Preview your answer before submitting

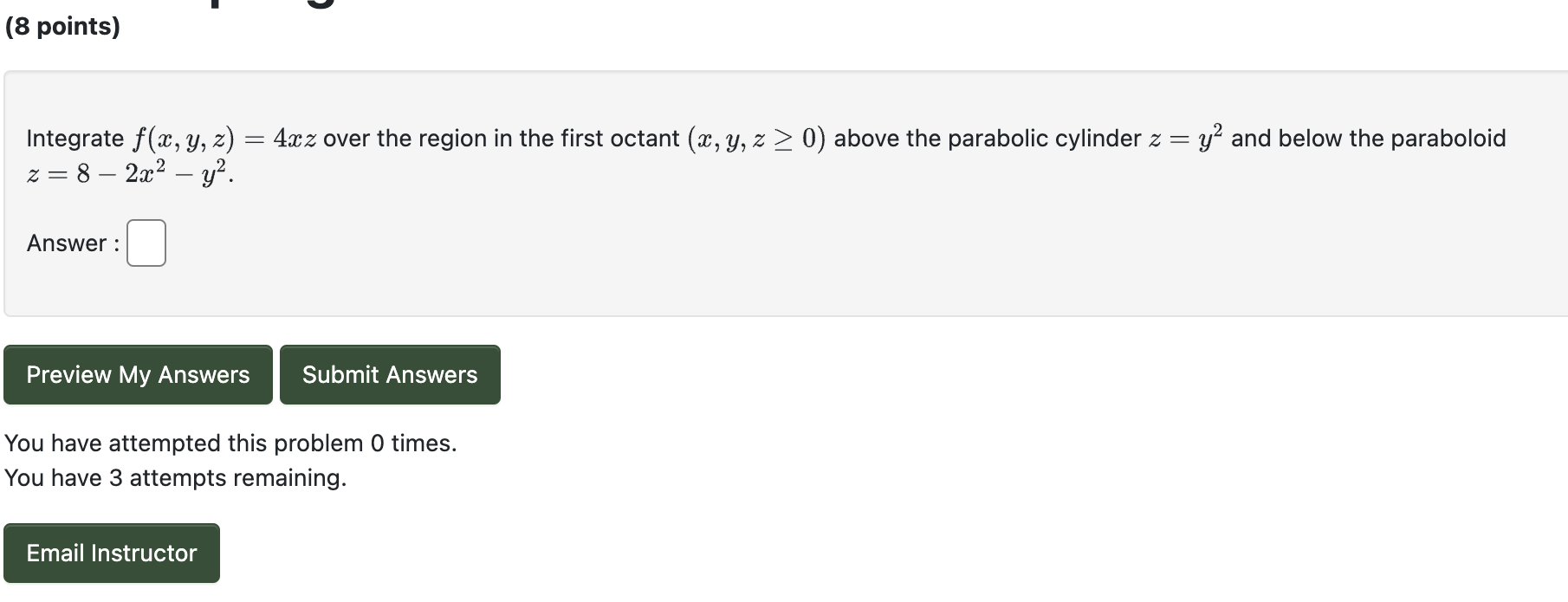pos(137,374)
